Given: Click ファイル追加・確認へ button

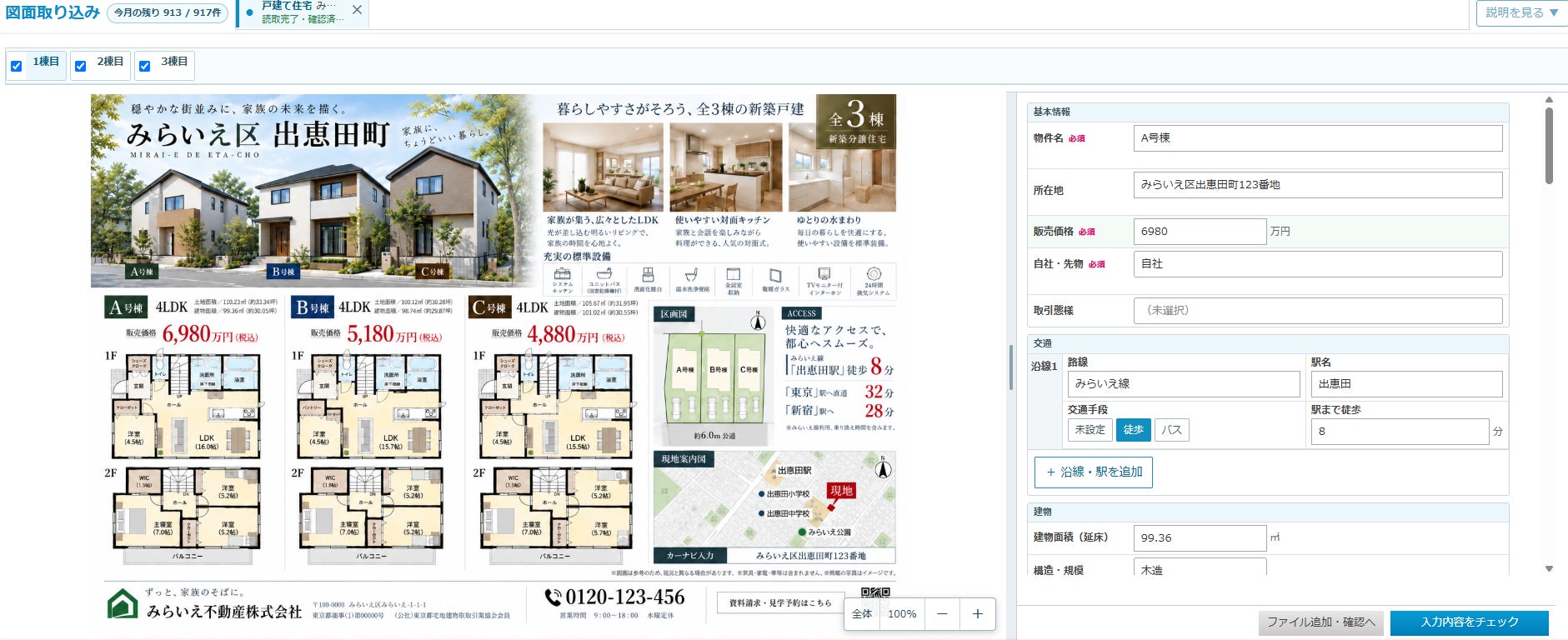Looking at the screenshot, I should [1321, 622].
